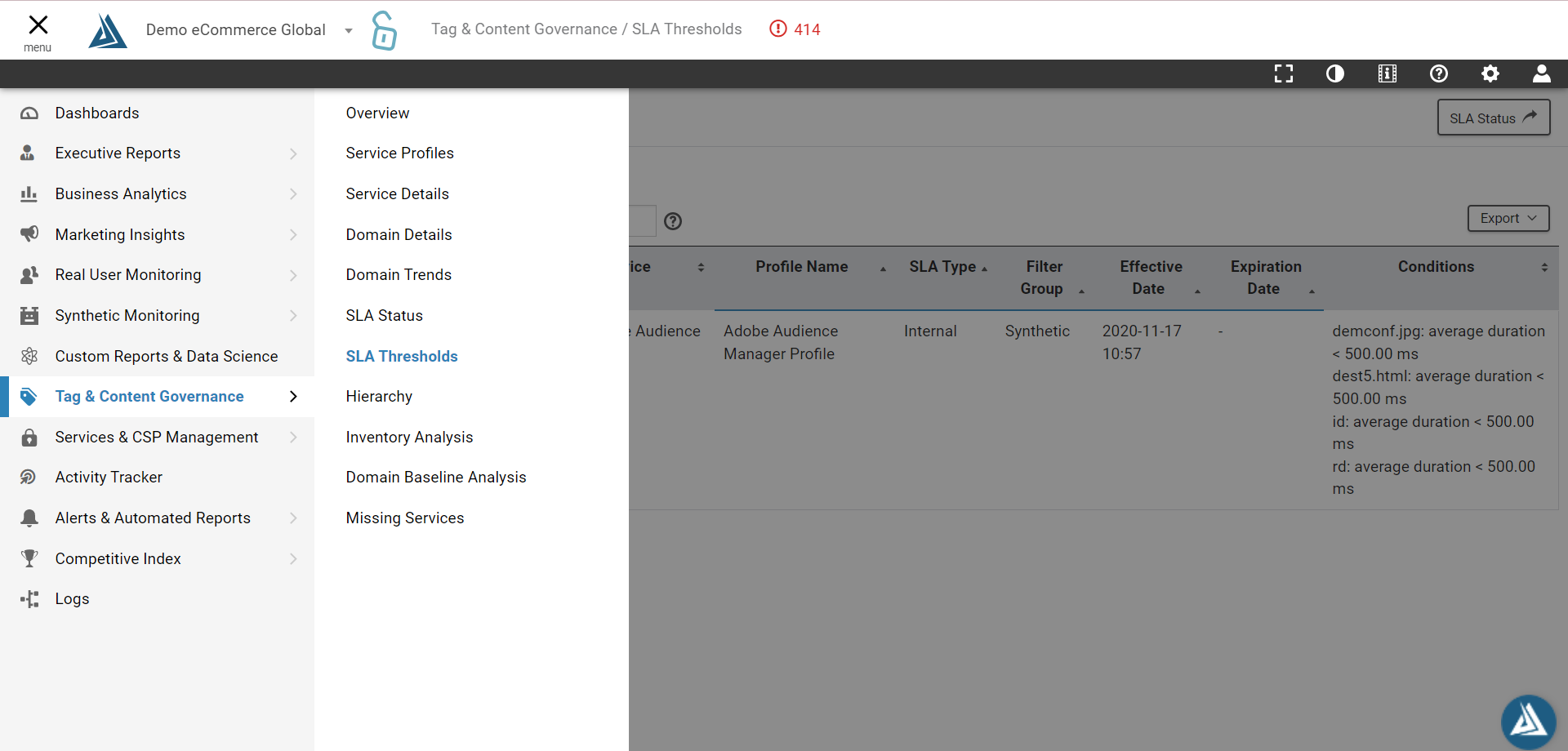Click the Tag & Content Governance breadcrumb text
Screen dimensions: 1568x751
click(524, 29)
